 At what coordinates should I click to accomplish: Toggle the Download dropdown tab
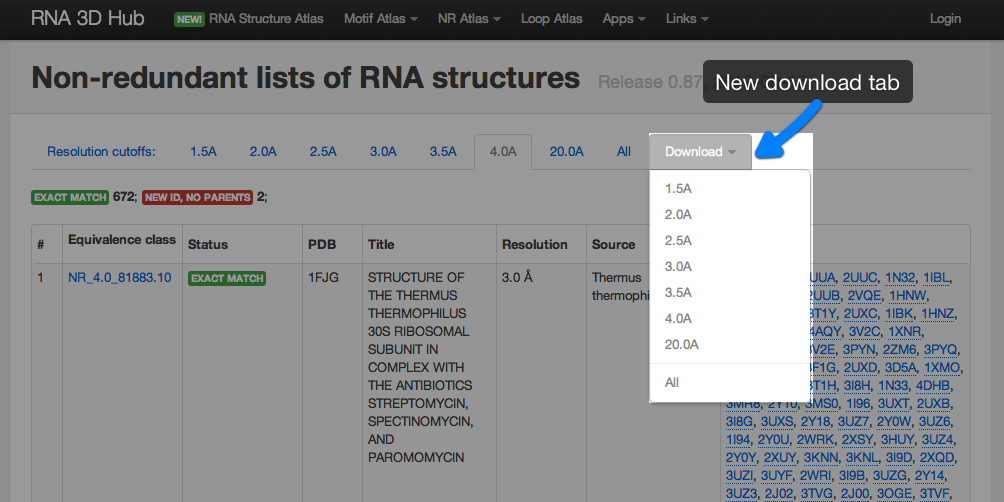click(x=700, y=152)
